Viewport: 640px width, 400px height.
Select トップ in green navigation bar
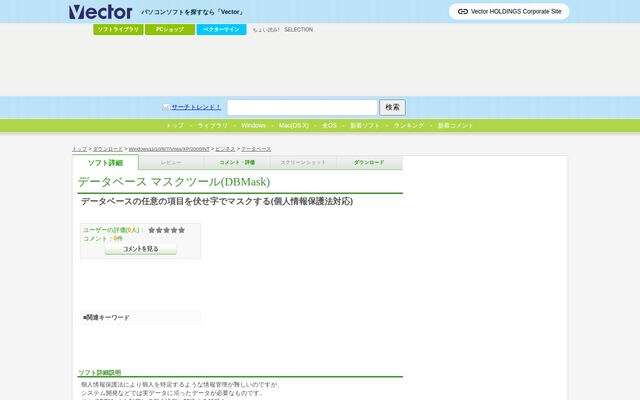[175, 125]
